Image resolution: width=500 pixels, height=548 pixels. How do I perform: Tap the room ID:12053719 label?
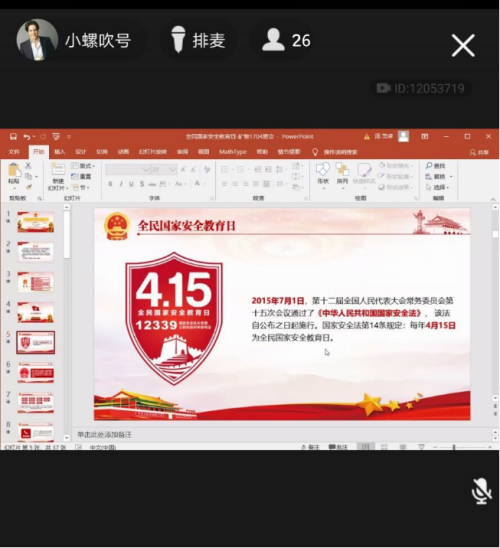tap(420, 88)
